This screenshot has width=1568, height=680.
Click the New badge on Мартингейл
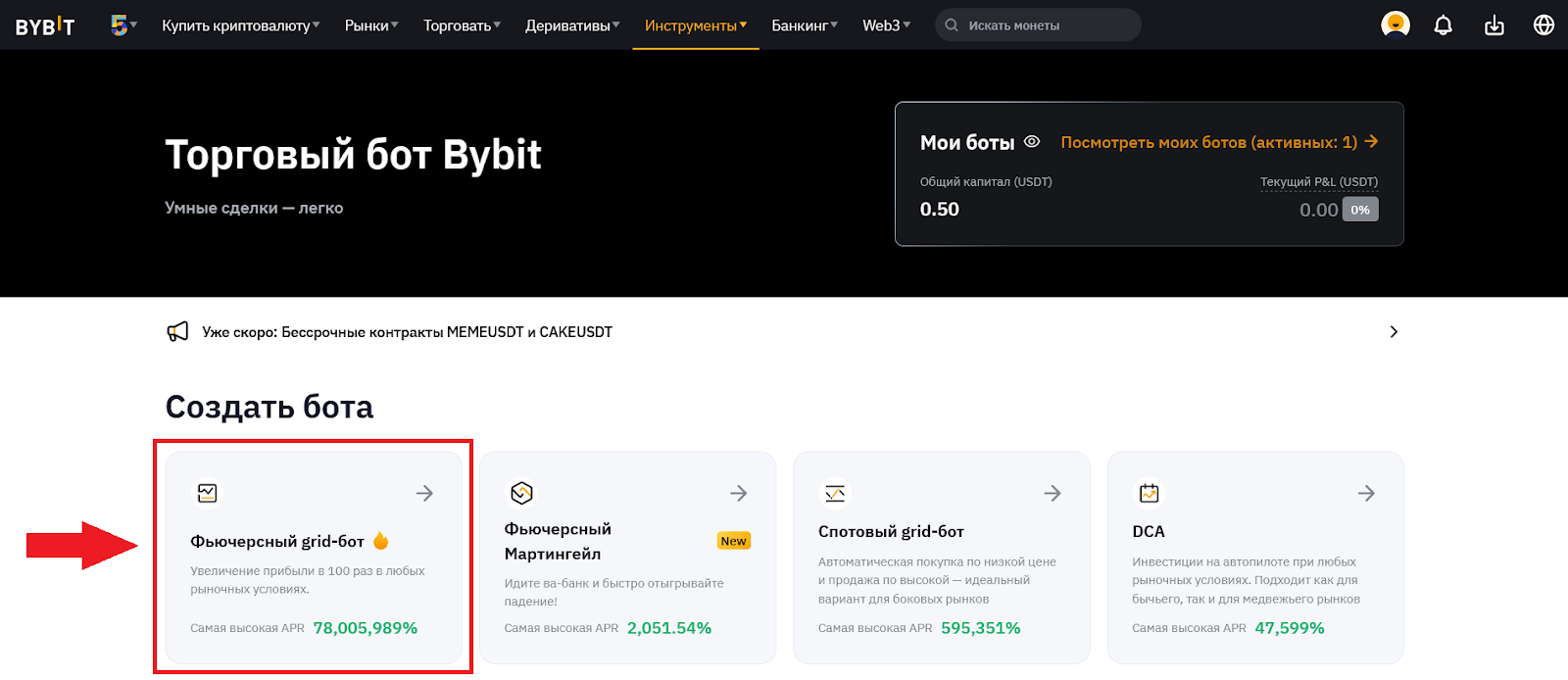734,541
